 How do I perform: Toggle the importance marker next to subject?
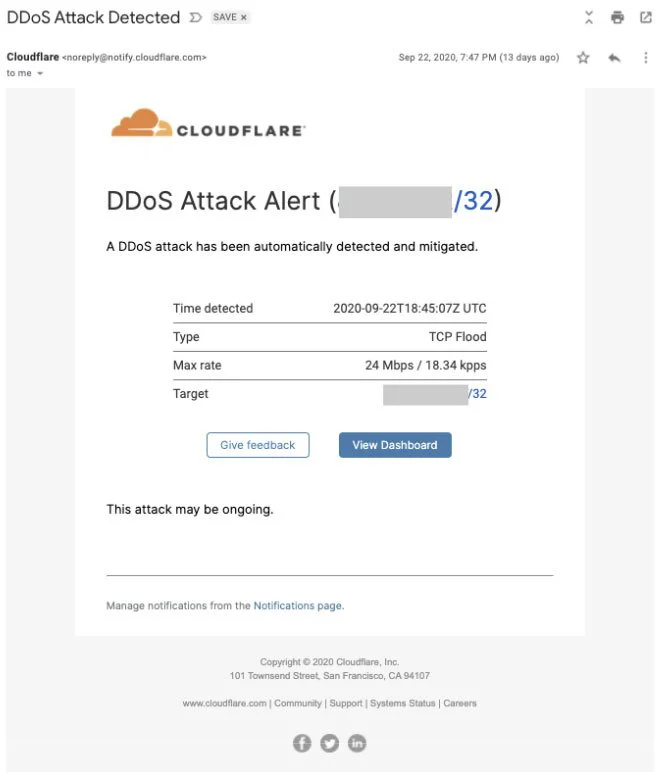click(196, 17)
